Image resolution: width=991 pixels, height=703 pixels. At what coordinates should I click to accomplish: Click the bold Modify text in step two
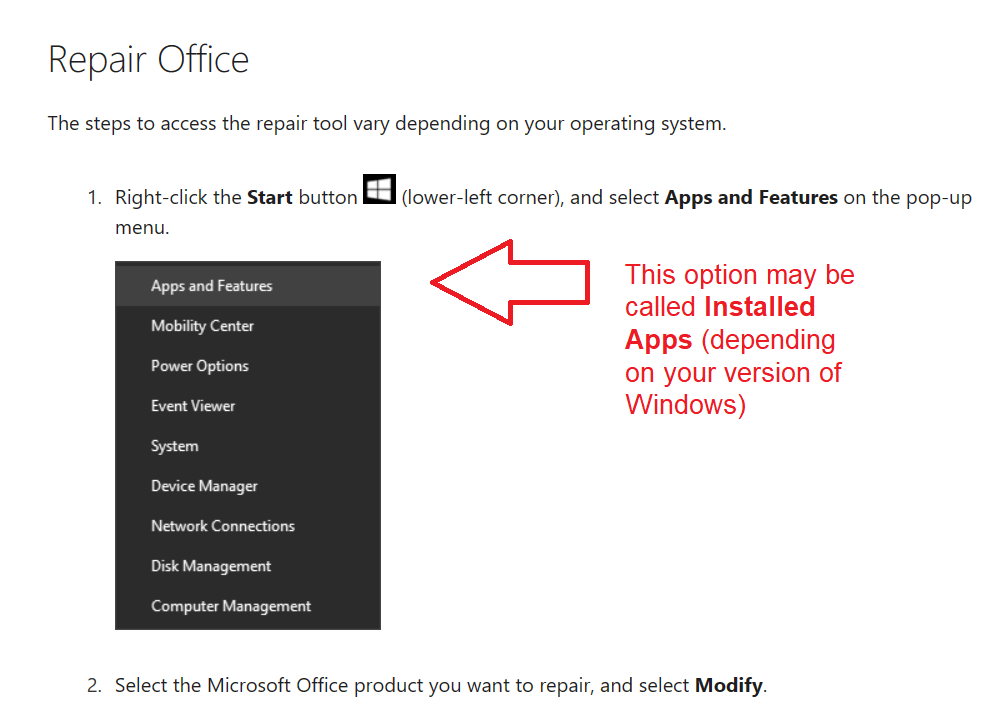coord(728,685)
